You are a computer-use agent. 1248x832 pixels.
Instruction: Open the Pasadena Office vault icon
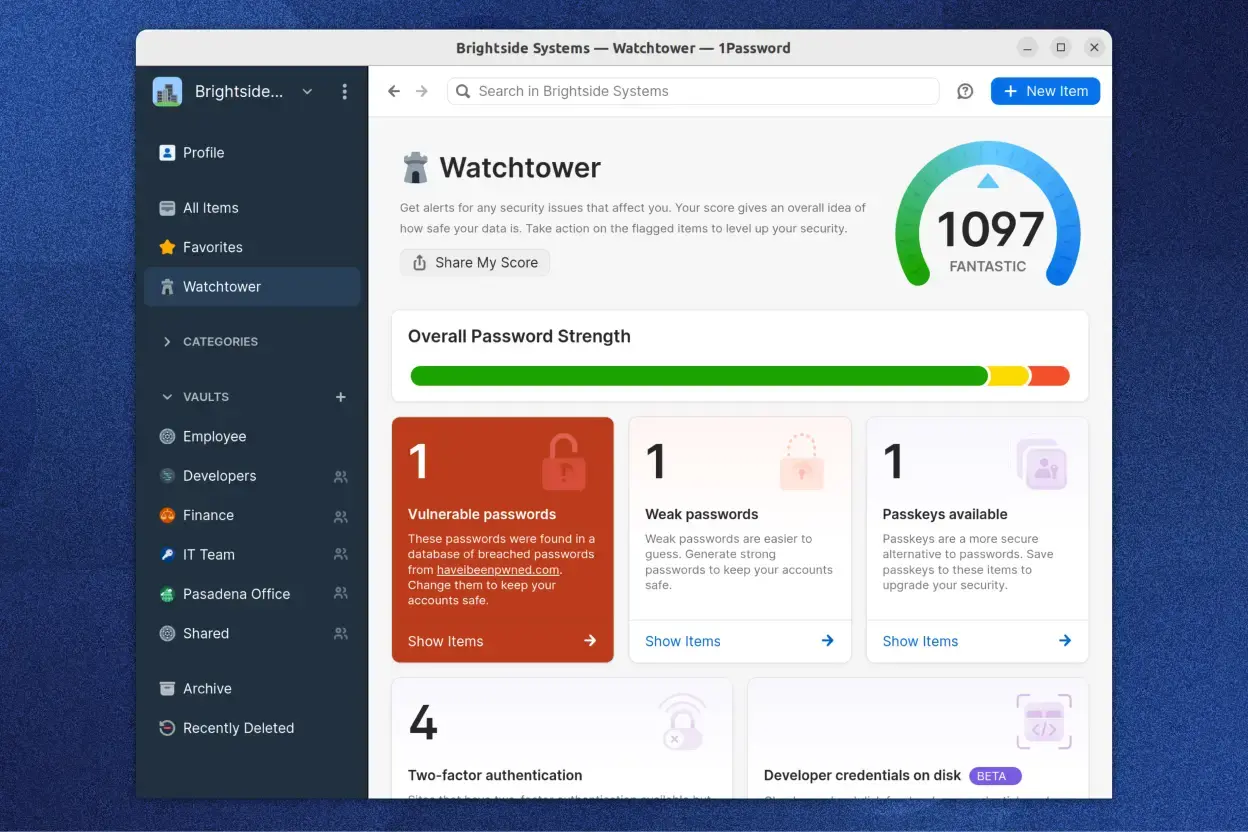pyautogui.click(x=166, y=593)
